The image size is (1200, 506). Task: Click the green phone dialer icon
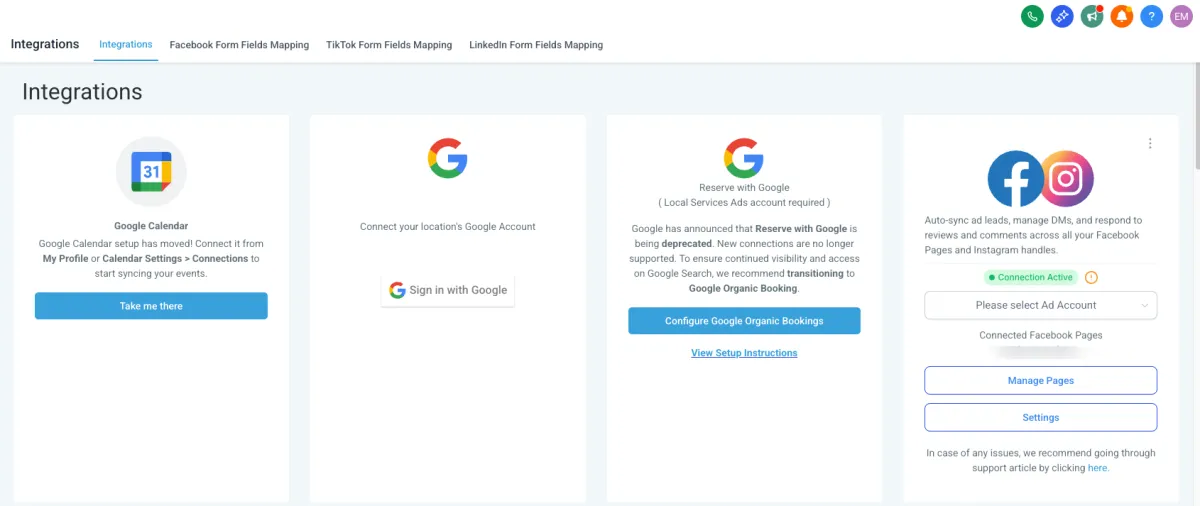click(1032, 16)
